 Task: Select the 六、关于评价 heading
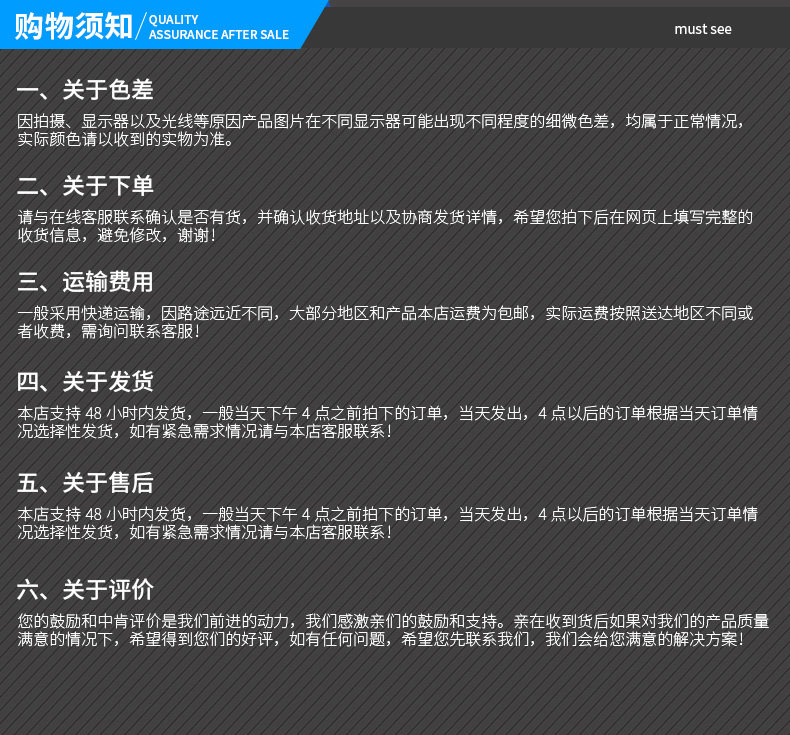point(85,589)
